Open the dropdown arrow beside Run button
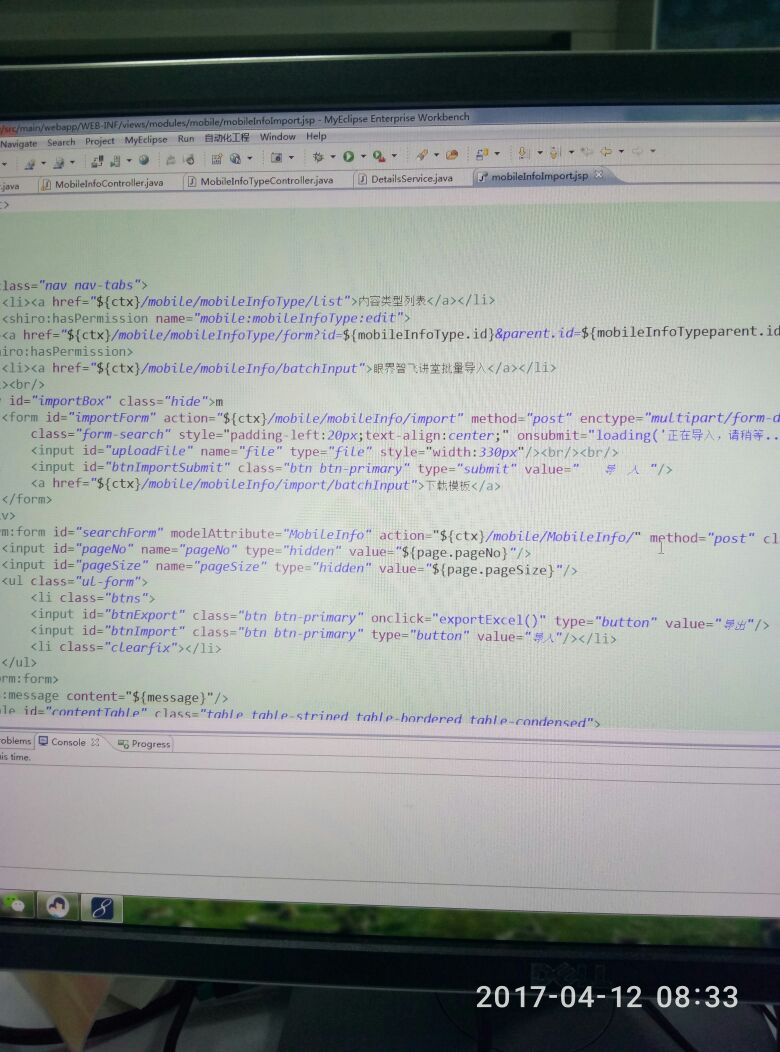780x1052 pixels. coord(362,157)
